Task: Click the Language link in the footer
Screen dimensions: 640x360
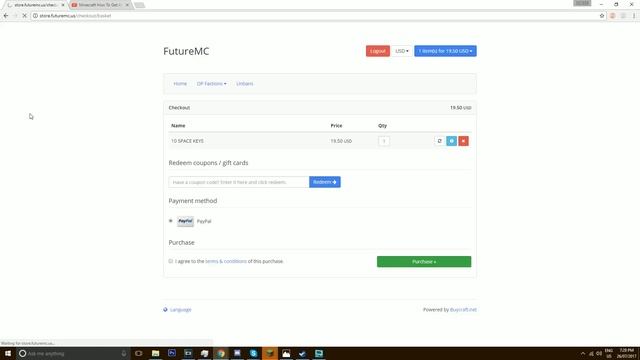Action: click(x=180, y=309)
